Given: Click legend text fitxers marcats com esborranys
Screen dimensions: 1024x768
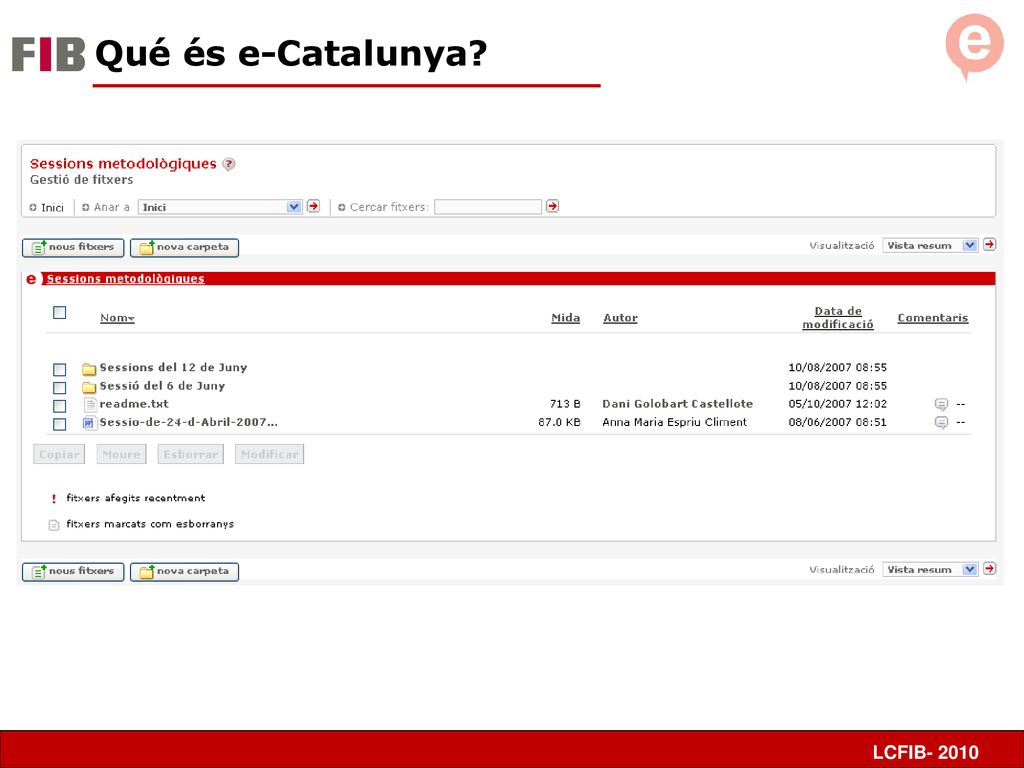Looking at the screenshot, I should [150, 524].
